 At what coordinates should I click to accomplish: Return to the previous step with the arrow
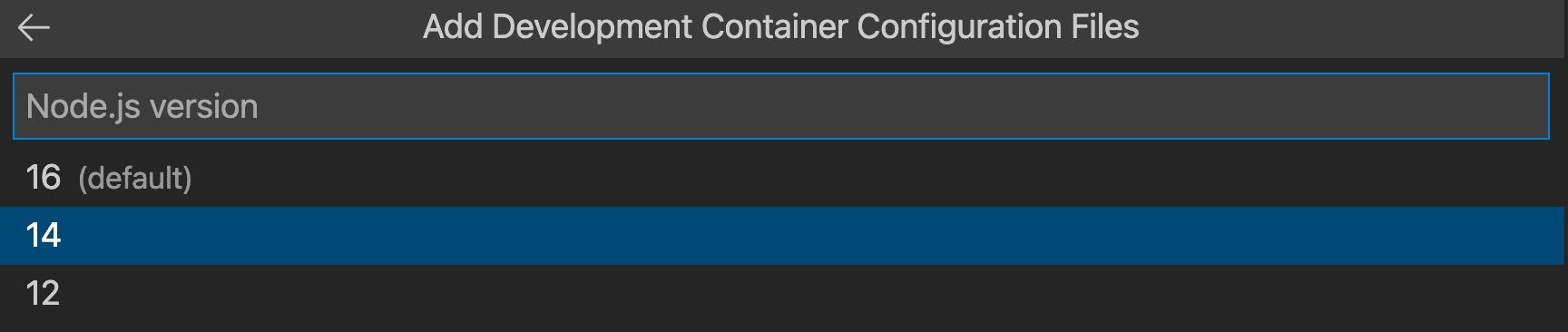[x=34, y=28]
